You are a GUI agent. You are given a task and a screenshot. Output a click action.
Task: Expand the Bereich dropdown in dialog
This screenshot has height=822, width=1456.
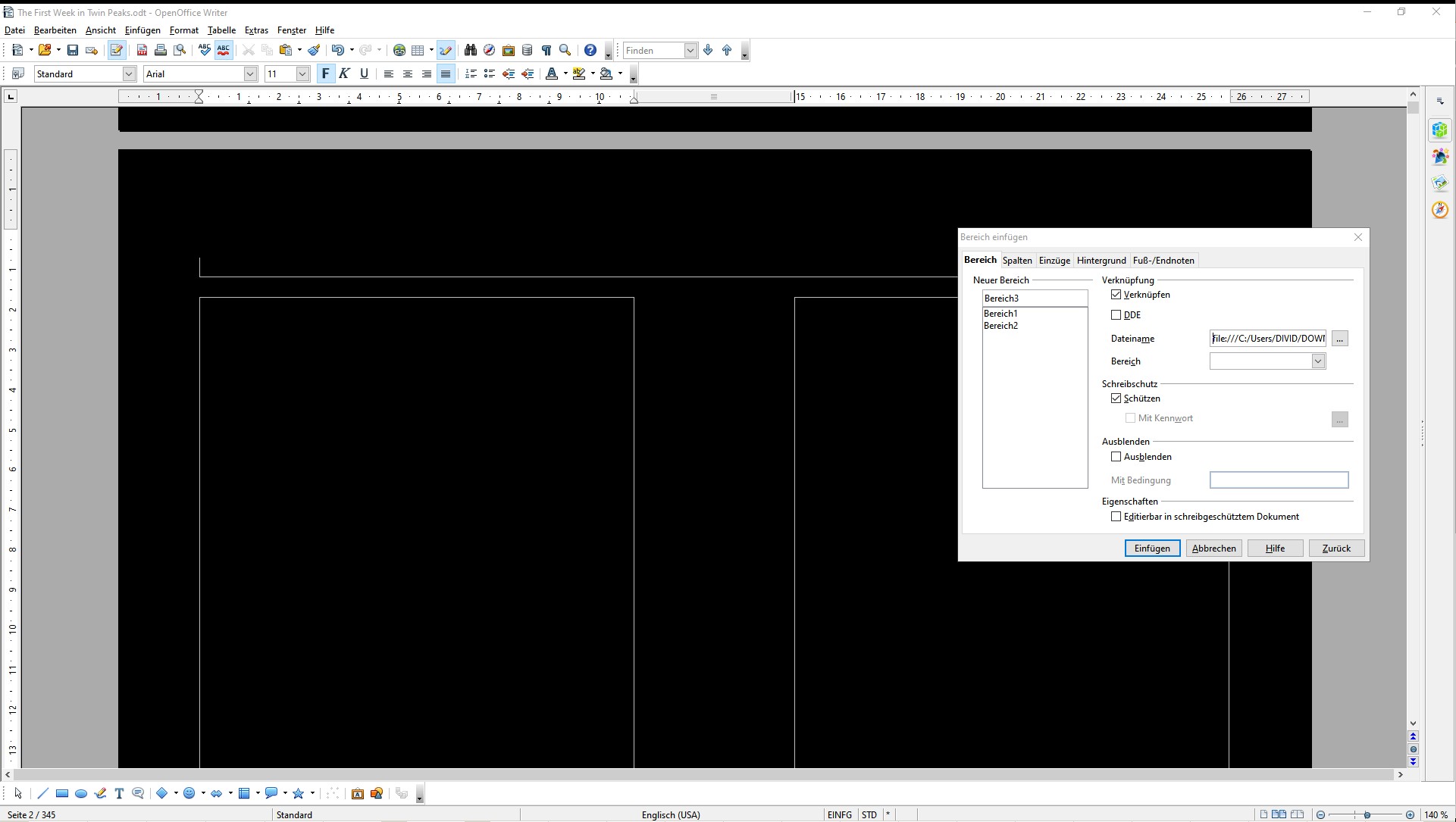click(x=1318, y=361)
